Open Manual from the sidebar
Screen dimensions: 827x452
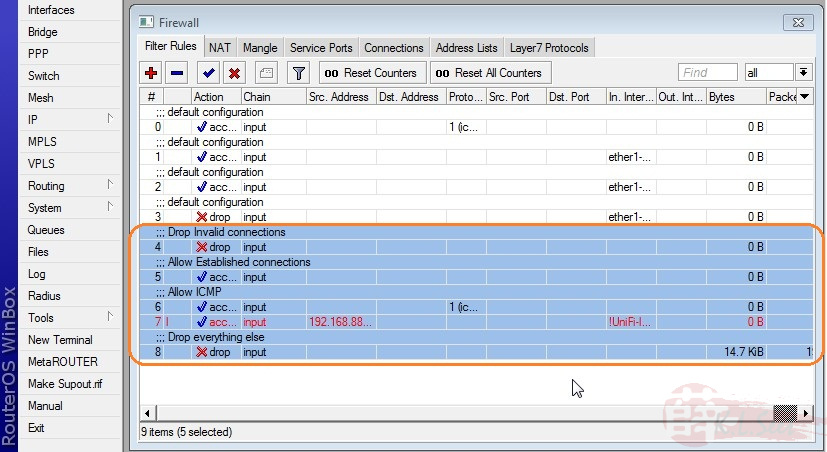(70, 406)
